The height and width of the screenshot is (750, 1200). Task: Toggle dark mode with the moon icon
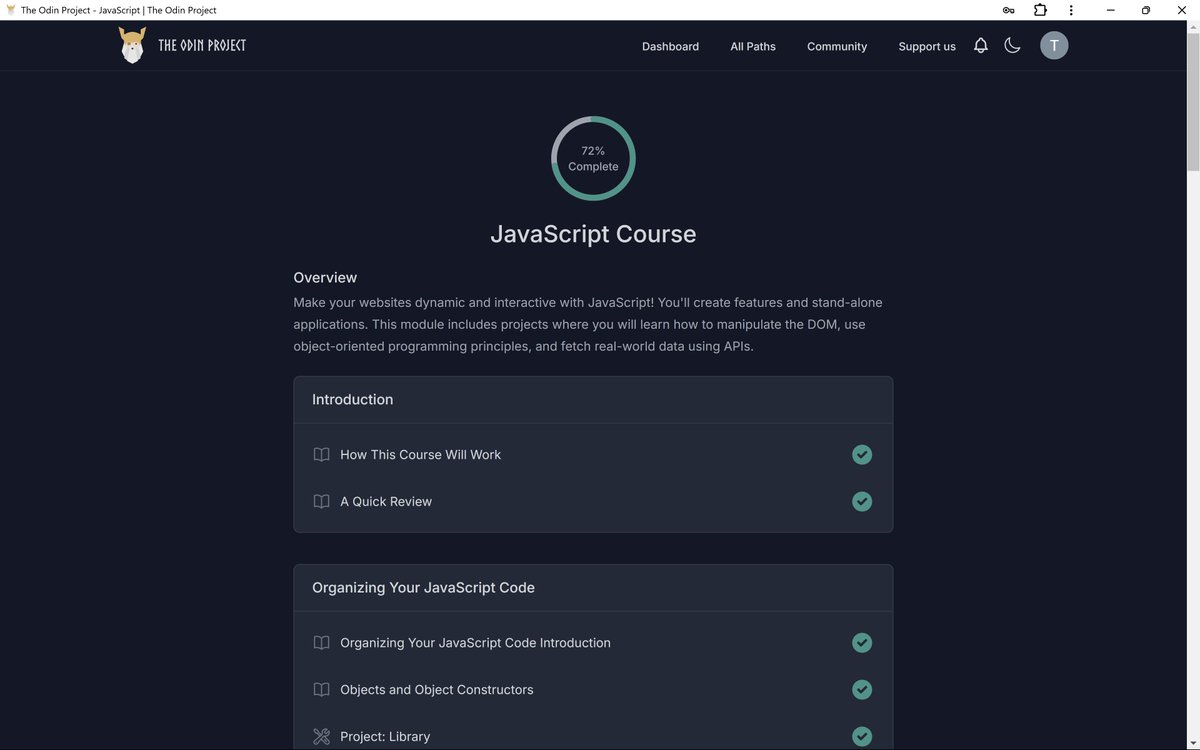[1012, 45]
